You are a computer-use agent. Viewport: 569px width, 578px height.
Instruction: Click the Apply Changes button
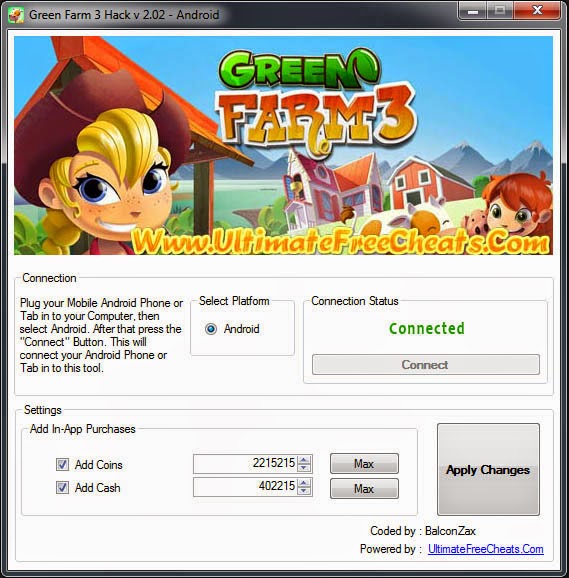[x=488, y=469]
